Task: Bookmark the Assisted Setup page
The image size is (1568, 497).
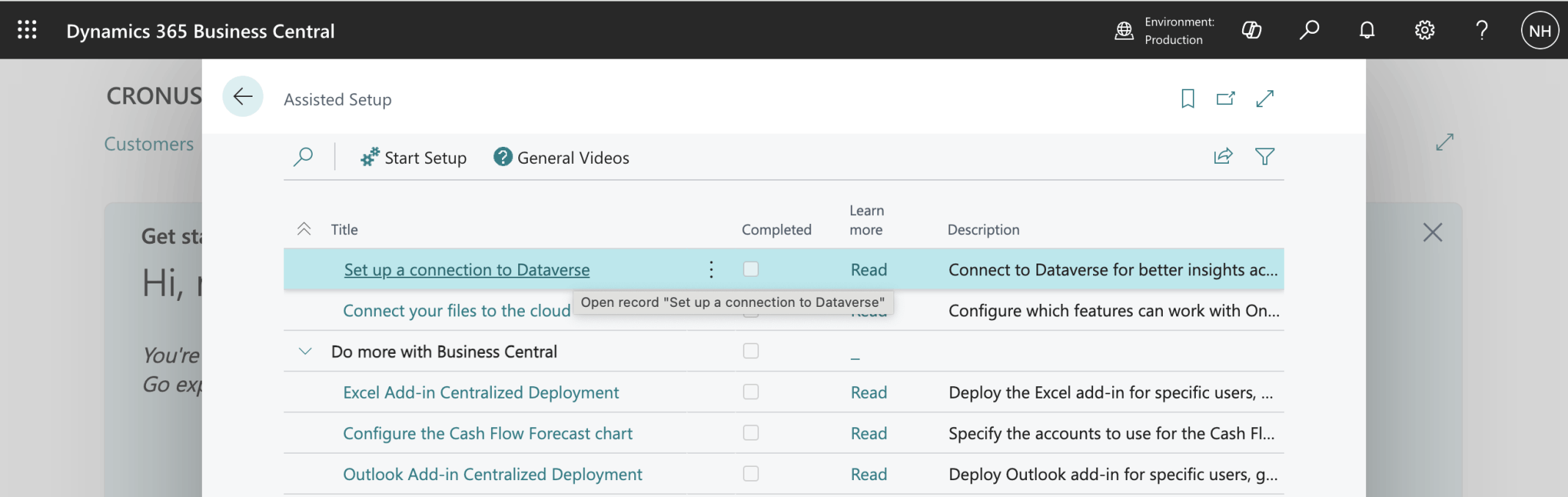Action: [x=1188, y=98]
